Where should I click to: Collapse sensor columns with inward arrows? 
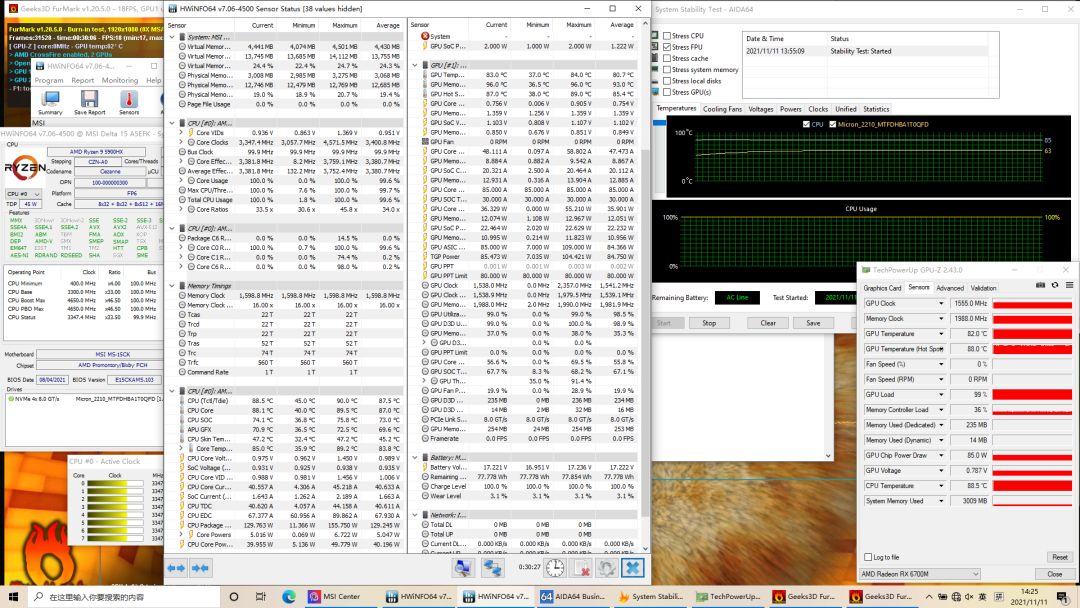tap(200, 568)
